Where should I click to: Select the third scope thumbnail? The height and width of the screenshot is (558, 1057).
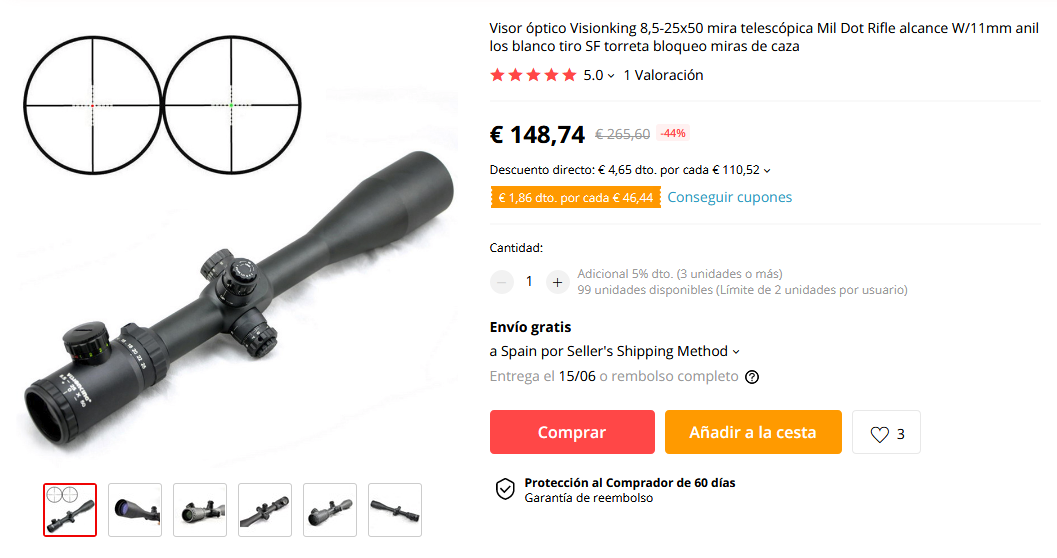point(200,510)
